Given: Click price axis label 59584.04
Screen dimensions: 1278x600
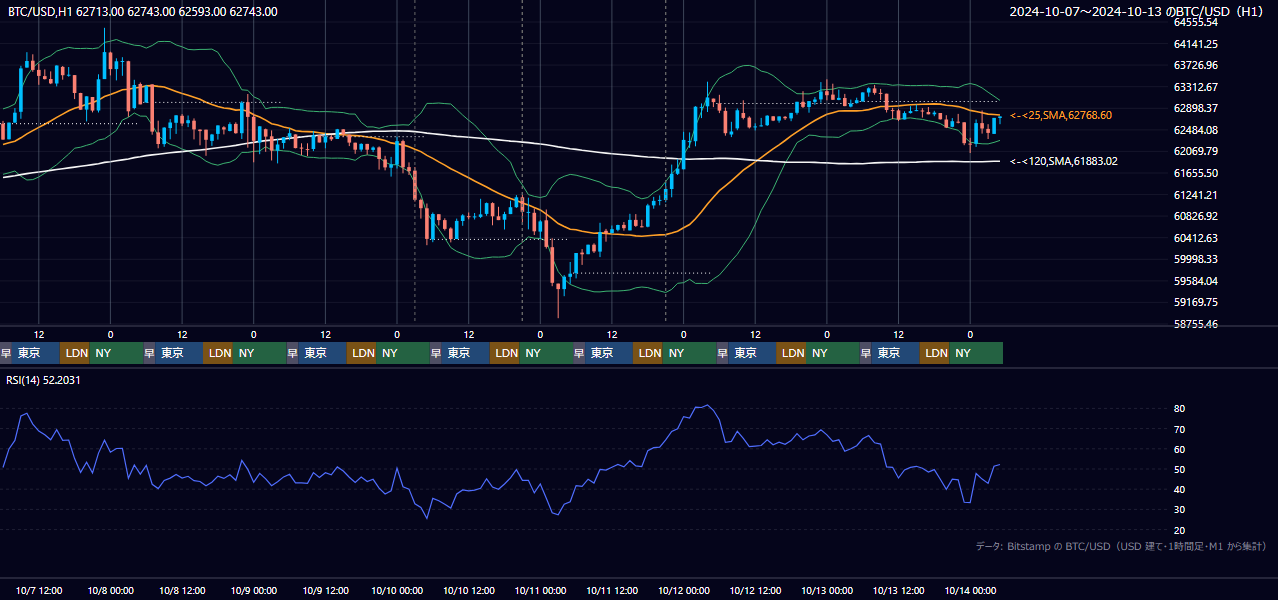Looking at the screenshot, I should tap(1196, 281).
